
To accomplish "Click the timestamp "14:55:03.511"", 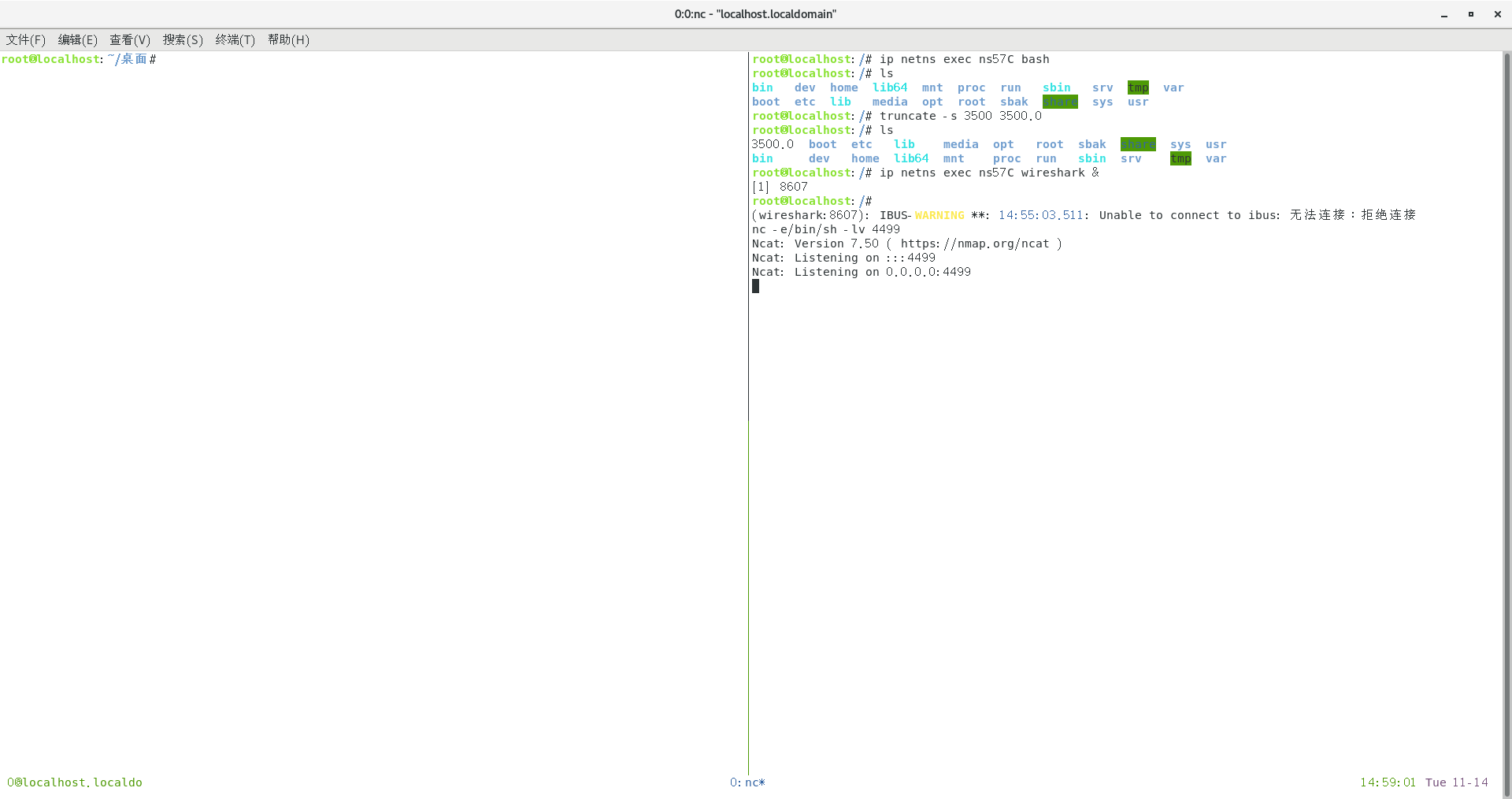I will click(1041, 215).
